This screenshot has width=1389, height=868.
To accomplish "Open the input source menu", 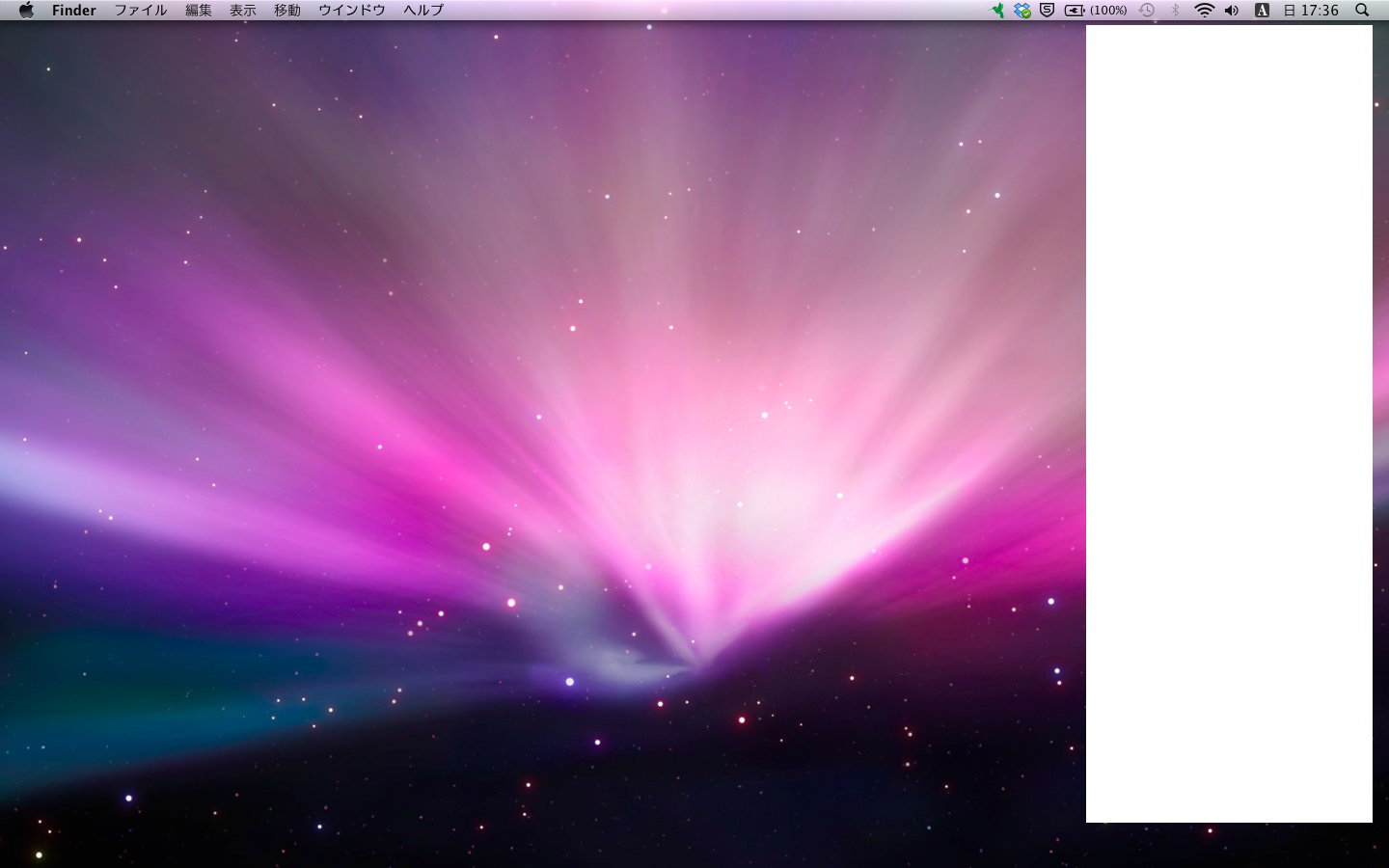I will pos(1261,11).
